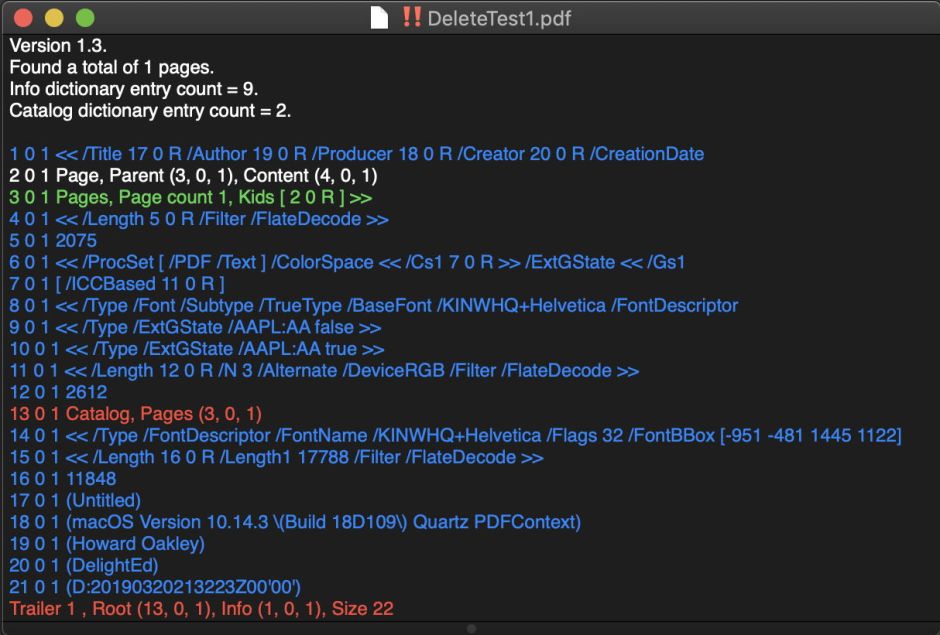The width and height of the screenshot is (940, 635).
Task: Click the document proxy icon in title bar
Action: (x=379, y=18)
